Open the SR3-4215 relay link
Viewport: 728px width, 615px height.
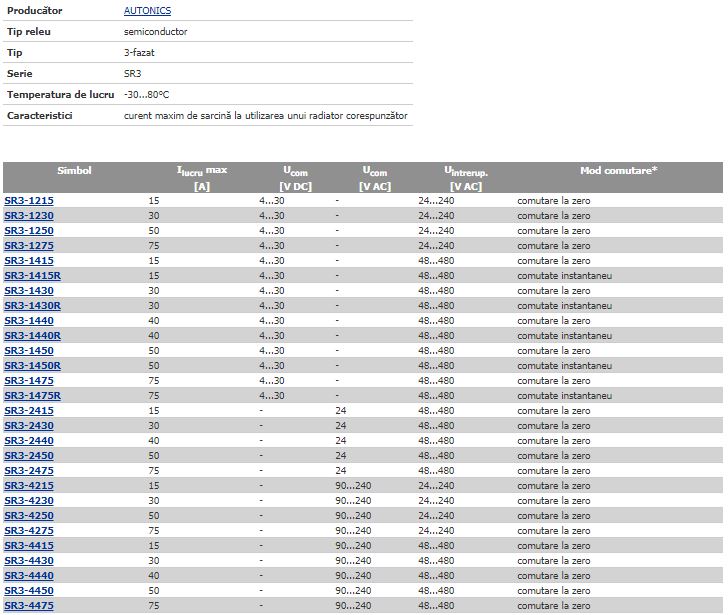tap(29, 486)
